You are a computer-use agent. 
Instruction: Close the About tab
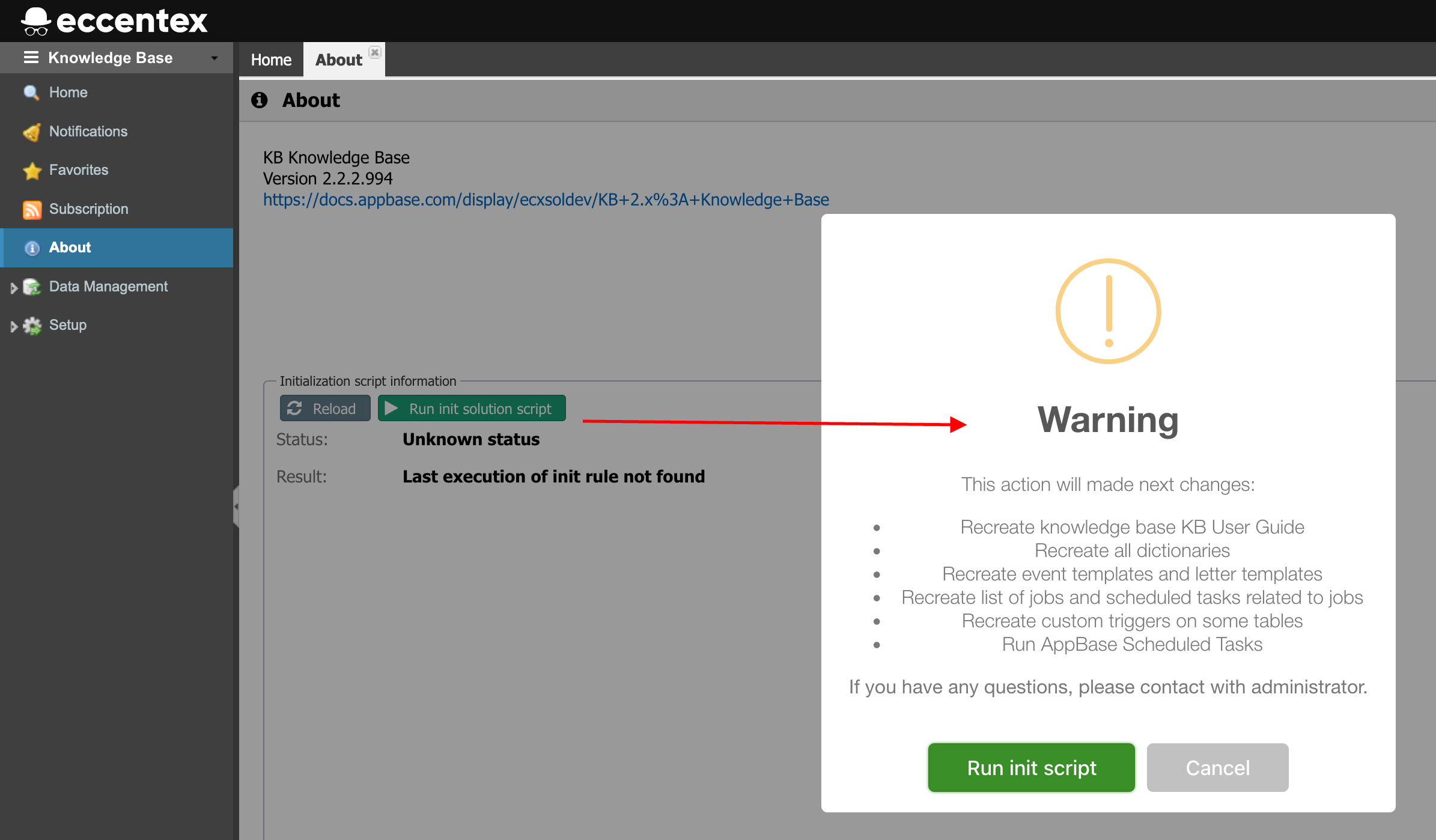[x=375, y=52]
